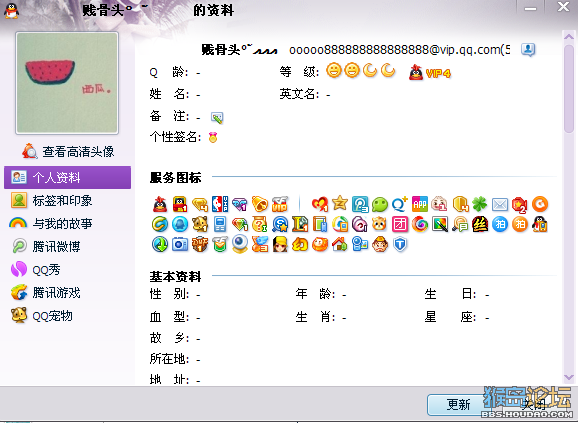Click the green four-leaf clover icon
Screen dimensions: 578x423
(x=480, y=204)
